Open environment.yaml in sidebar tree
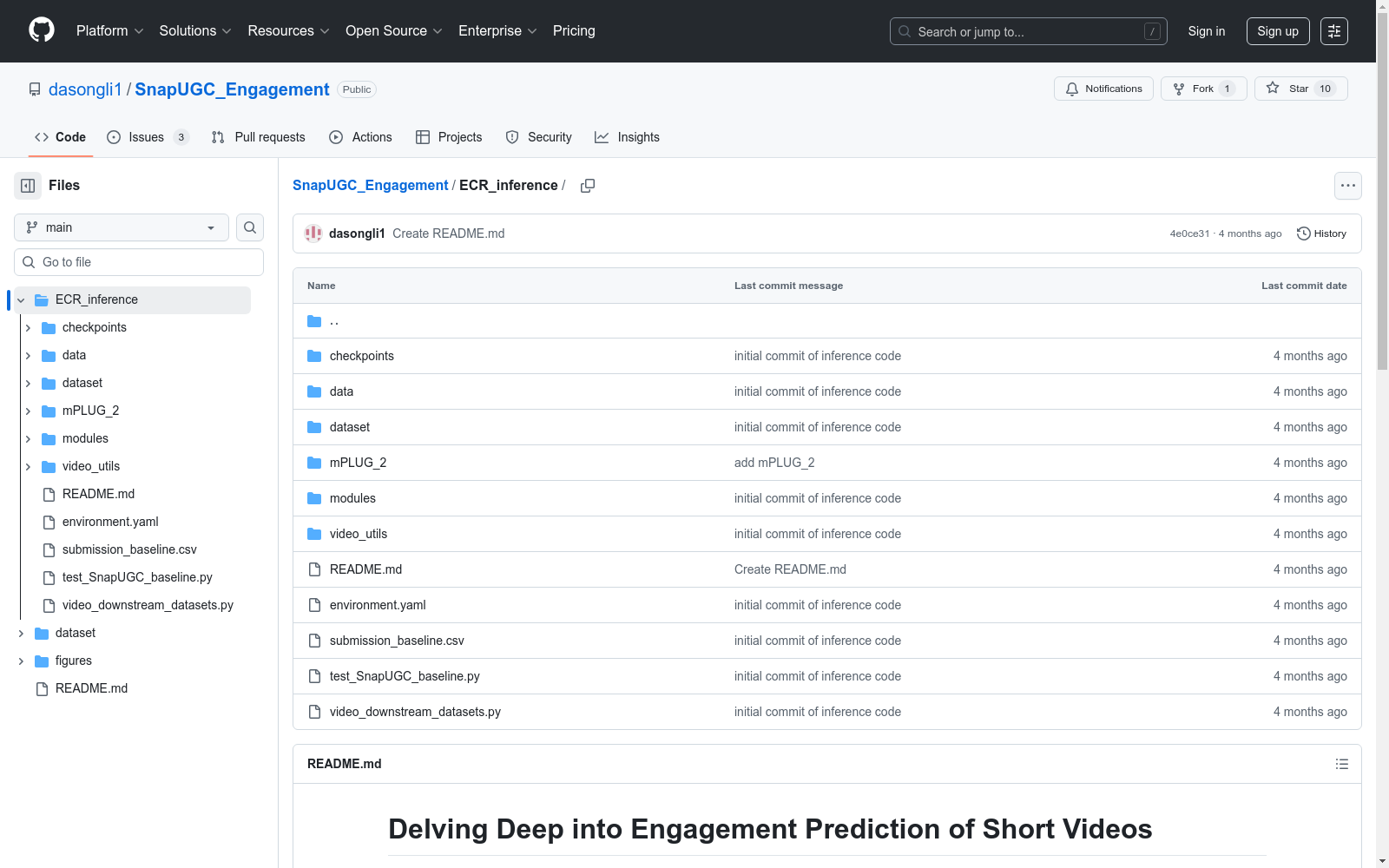This screenshot has width=1389, height=868. pyautogui.click(x=110, y=522)
